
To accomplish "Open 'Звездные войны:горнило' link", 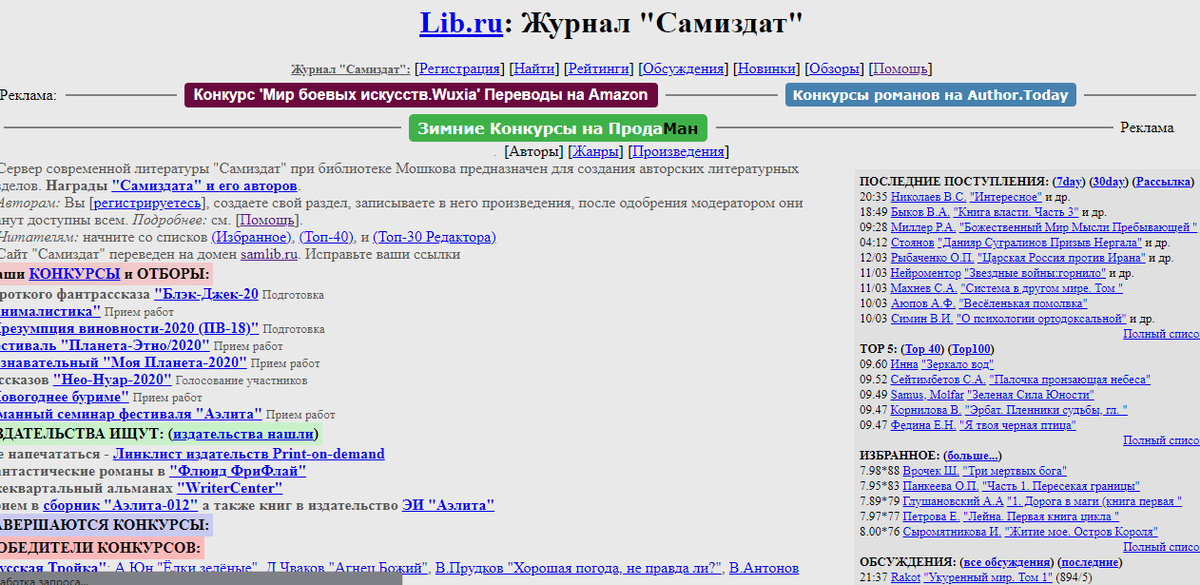I will 1035,272.
